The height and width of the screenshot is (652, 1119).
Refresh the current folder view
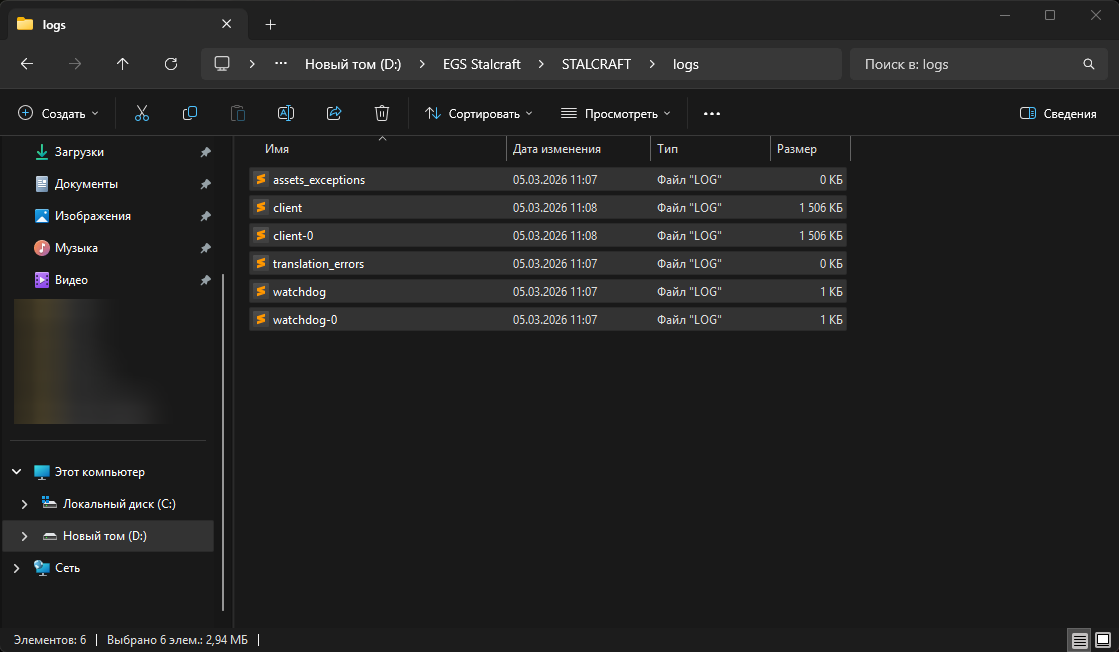point(171,64)
